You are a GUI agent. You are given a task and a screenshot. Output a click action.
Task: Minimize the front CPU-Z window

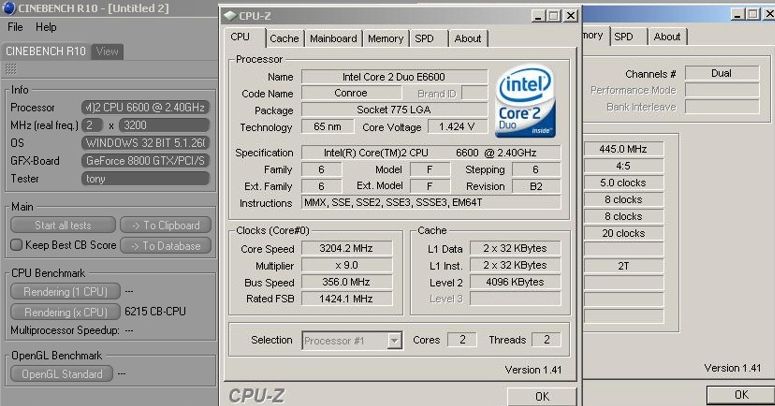tap(538, 16)
